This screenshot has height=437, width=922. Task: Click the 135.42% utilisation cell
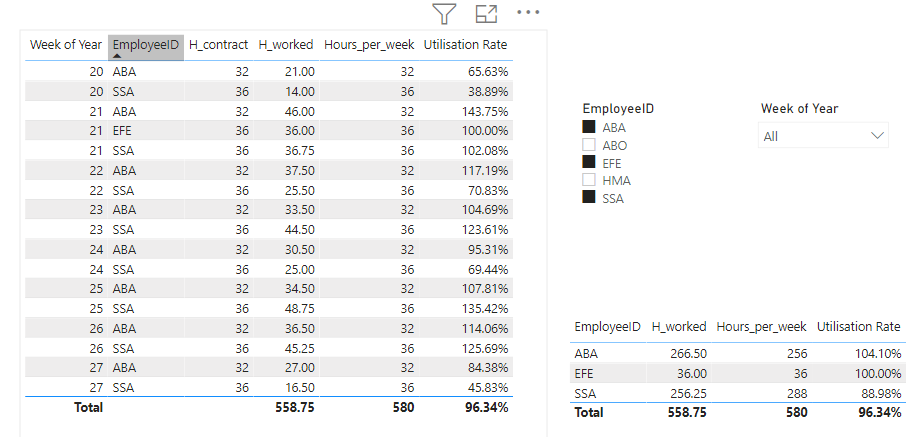tap(486, 308)
